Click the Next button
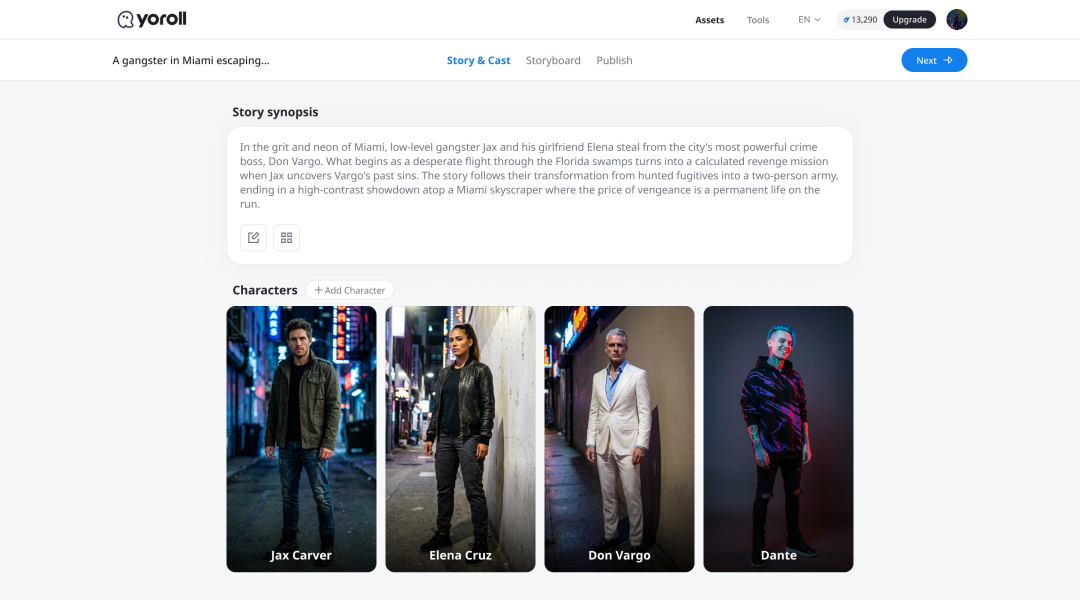Screen dimensions: 1080x600 click(934, 61)
